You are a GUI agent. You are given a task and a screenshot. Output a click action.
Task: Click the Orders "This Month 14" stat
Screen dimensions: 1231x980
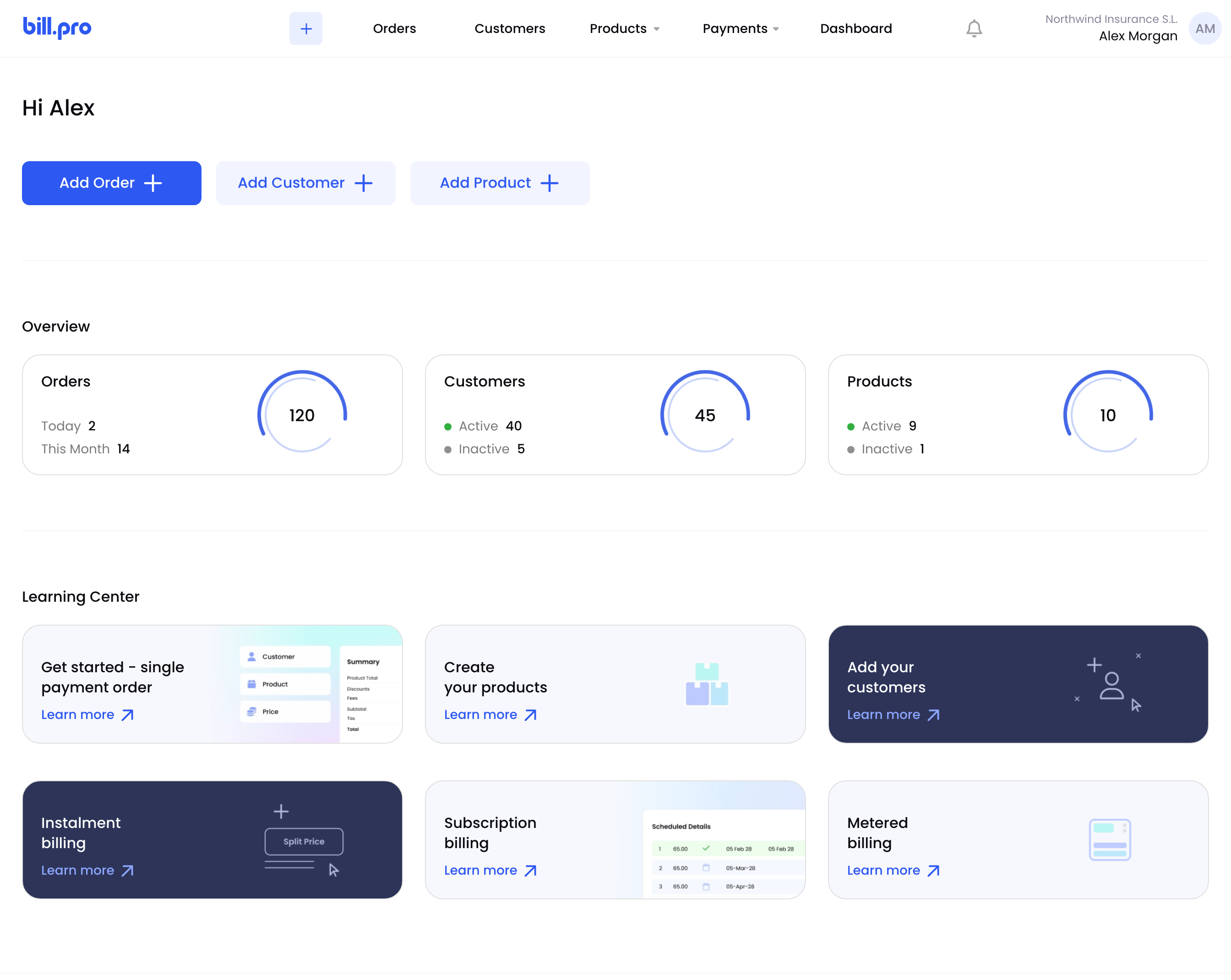(86, 449)
